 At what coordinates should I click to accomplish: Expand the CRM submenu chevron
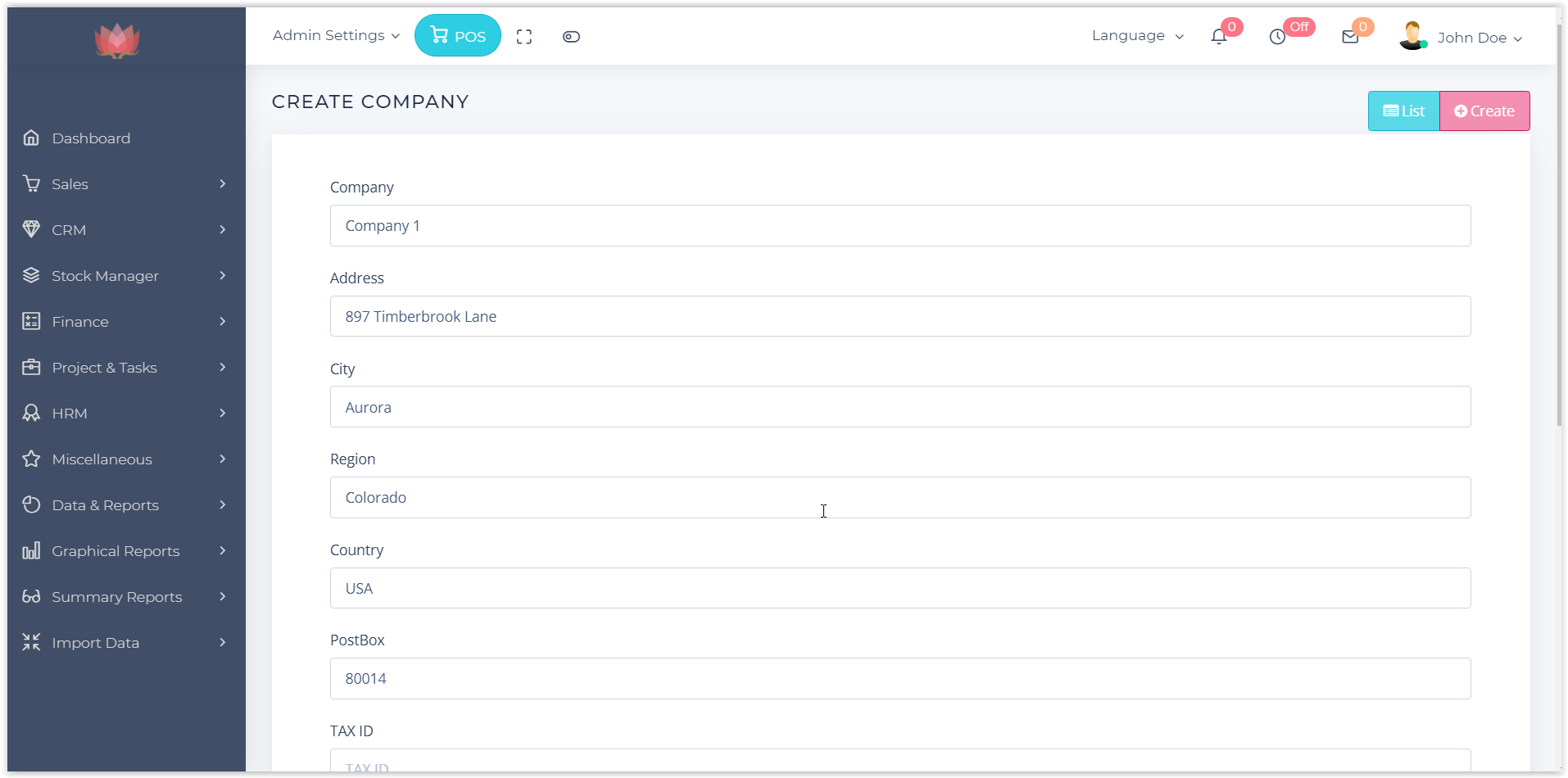(x=223, y=229)
